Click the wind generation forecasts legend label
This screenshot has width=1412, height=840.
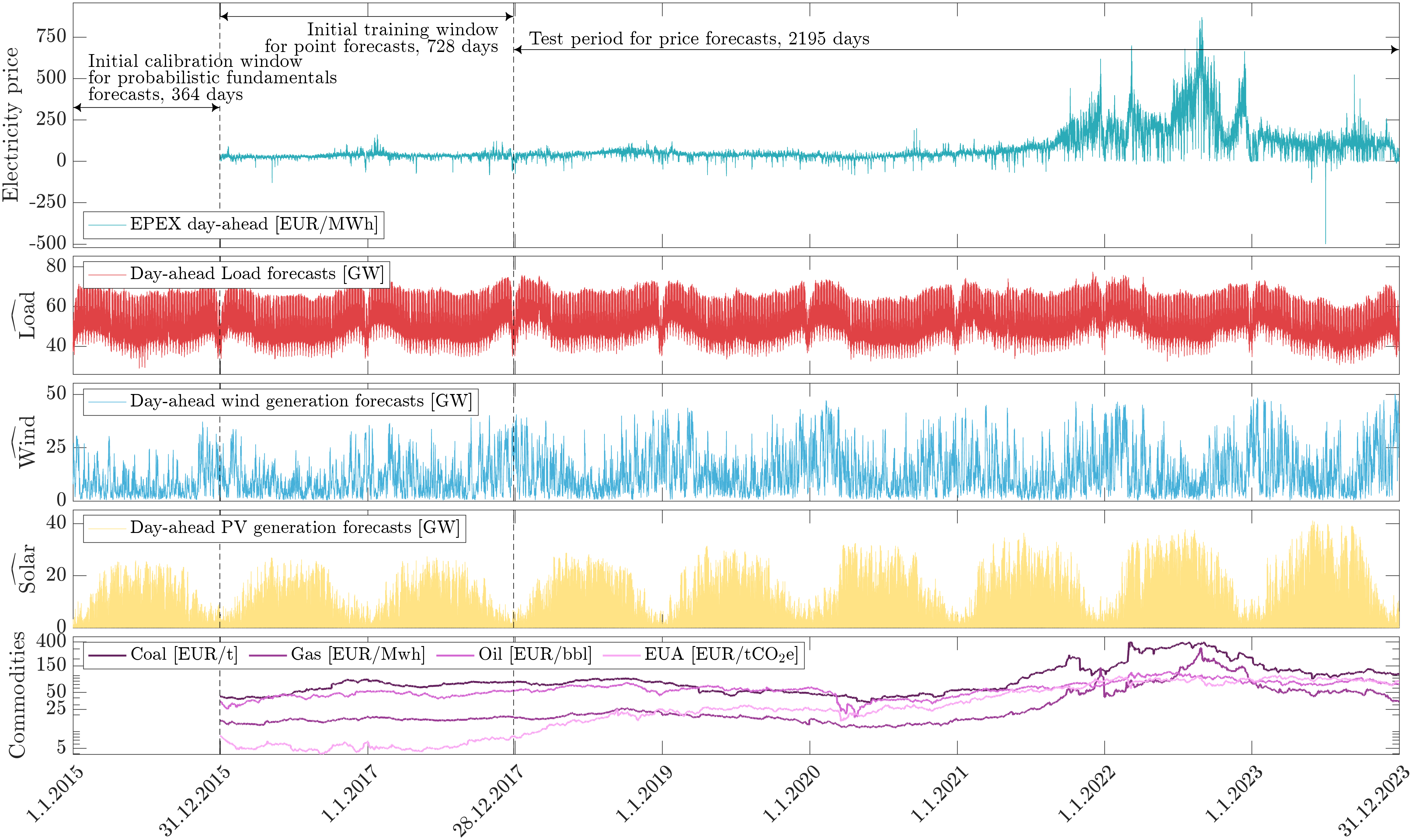coord(301,401)
